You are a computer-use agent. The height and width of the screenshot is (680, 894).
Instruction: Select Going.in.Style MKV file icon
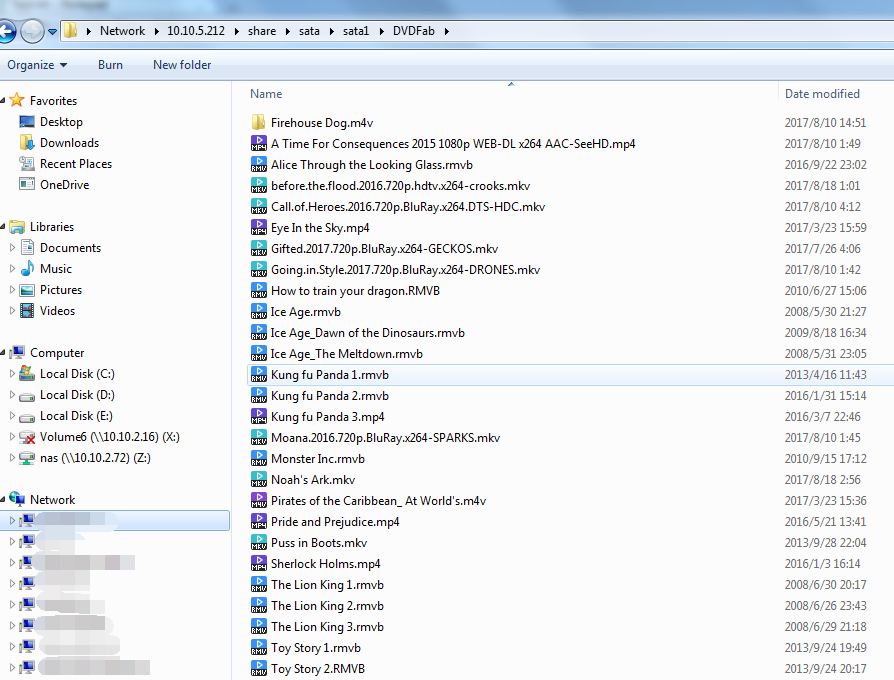tap(258, 270)
